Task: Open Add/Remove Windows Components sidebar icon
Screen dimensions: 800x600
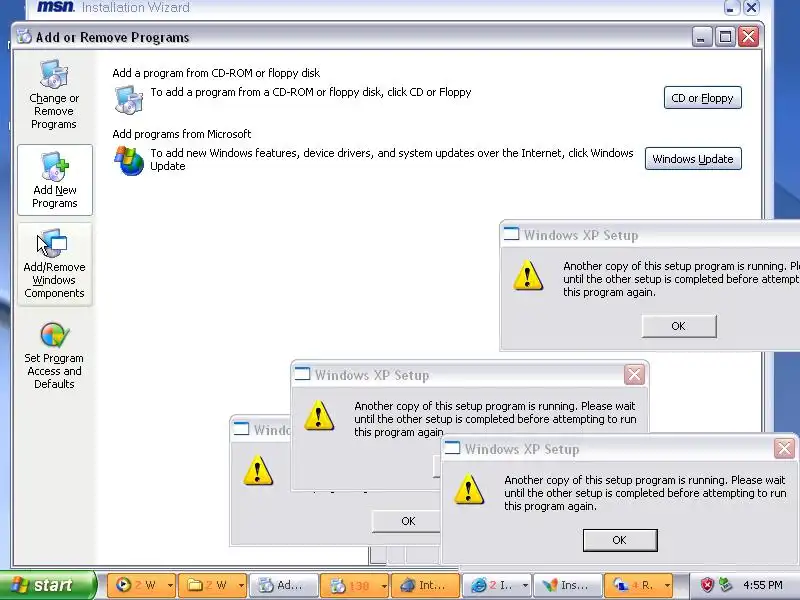Action: tap(54, 264)
